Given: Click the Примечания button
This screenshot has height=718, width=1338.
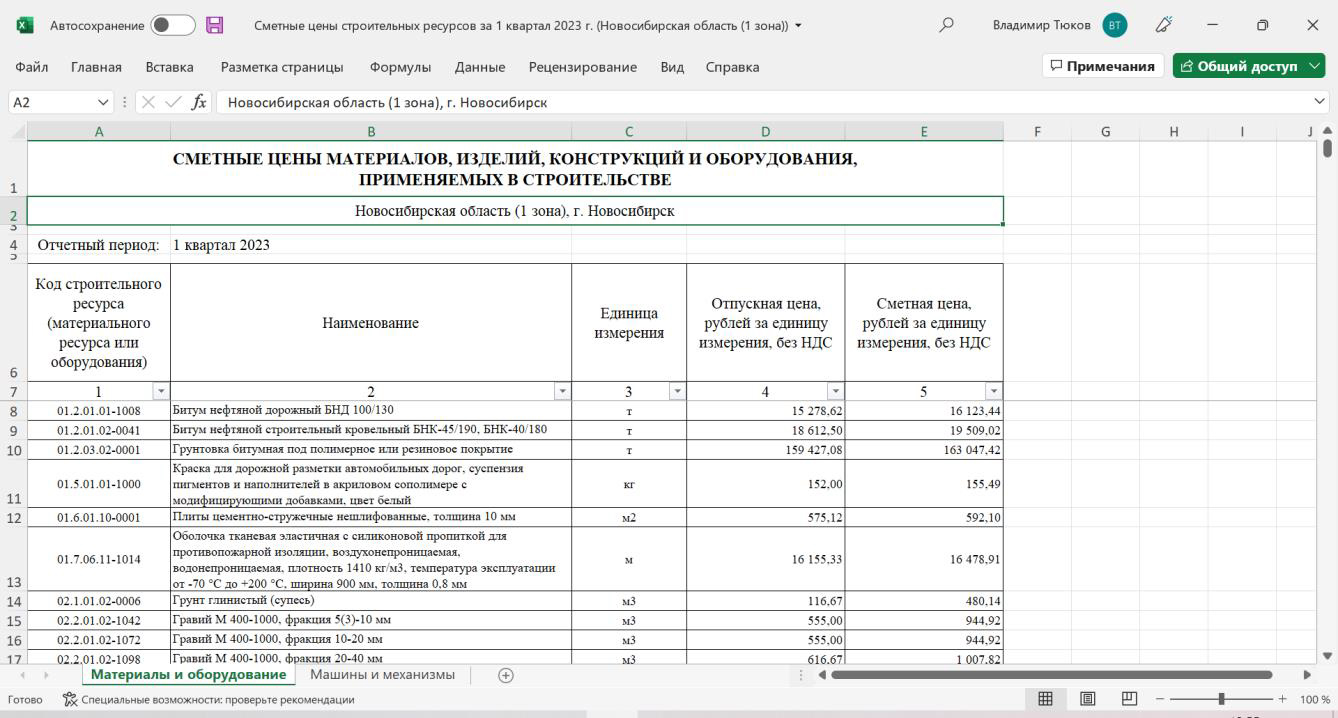Looking at the screenshot, I should [1103, 66].
